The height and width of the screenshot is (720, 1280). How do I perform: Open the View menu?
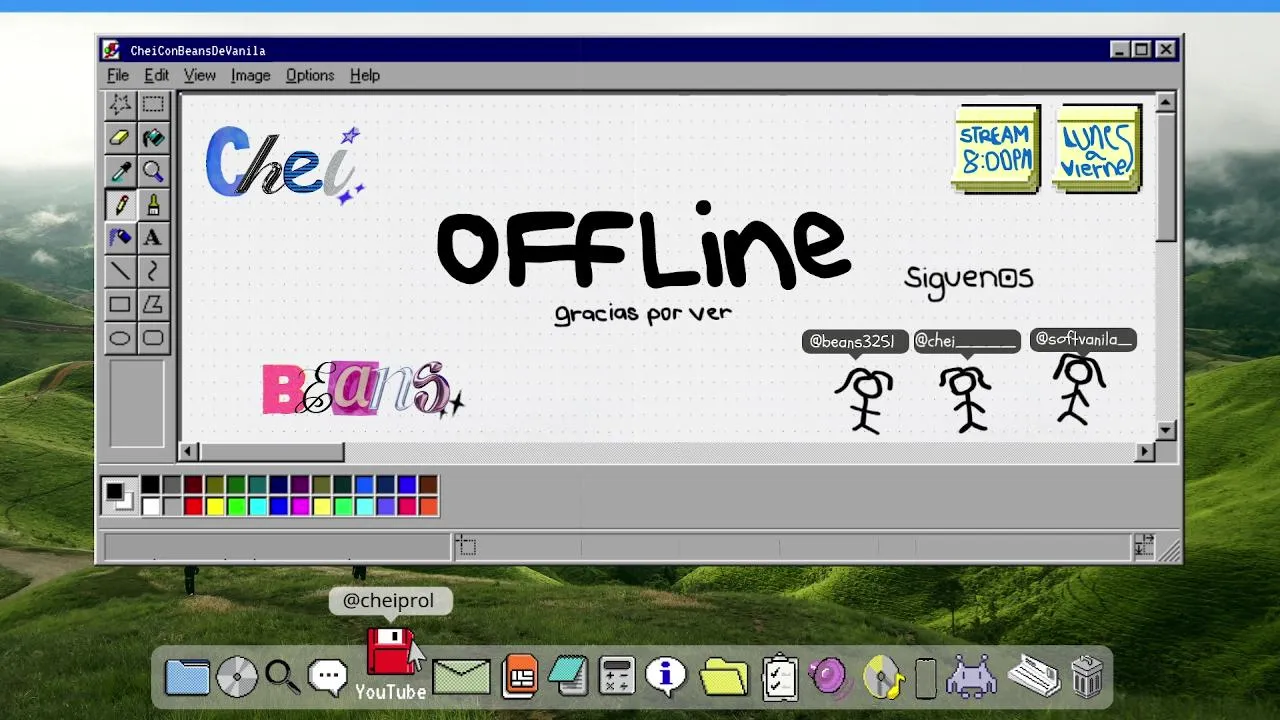200,75
